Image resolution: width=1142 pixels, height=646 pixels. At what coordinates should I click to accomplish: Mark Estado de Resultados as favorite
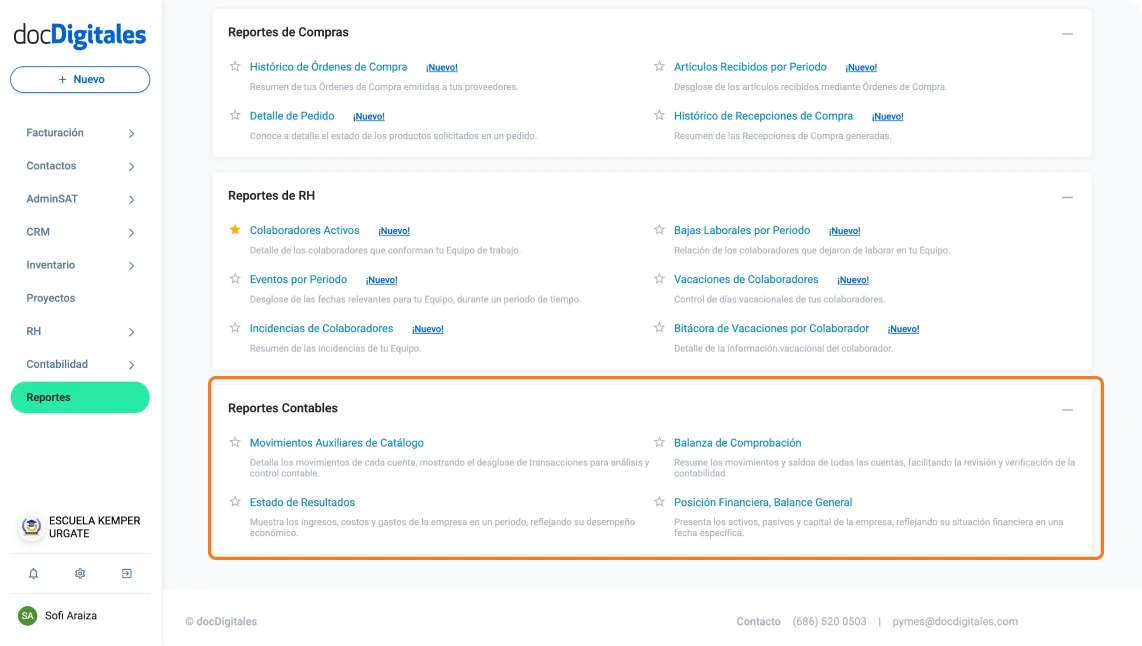coord(234,502)
